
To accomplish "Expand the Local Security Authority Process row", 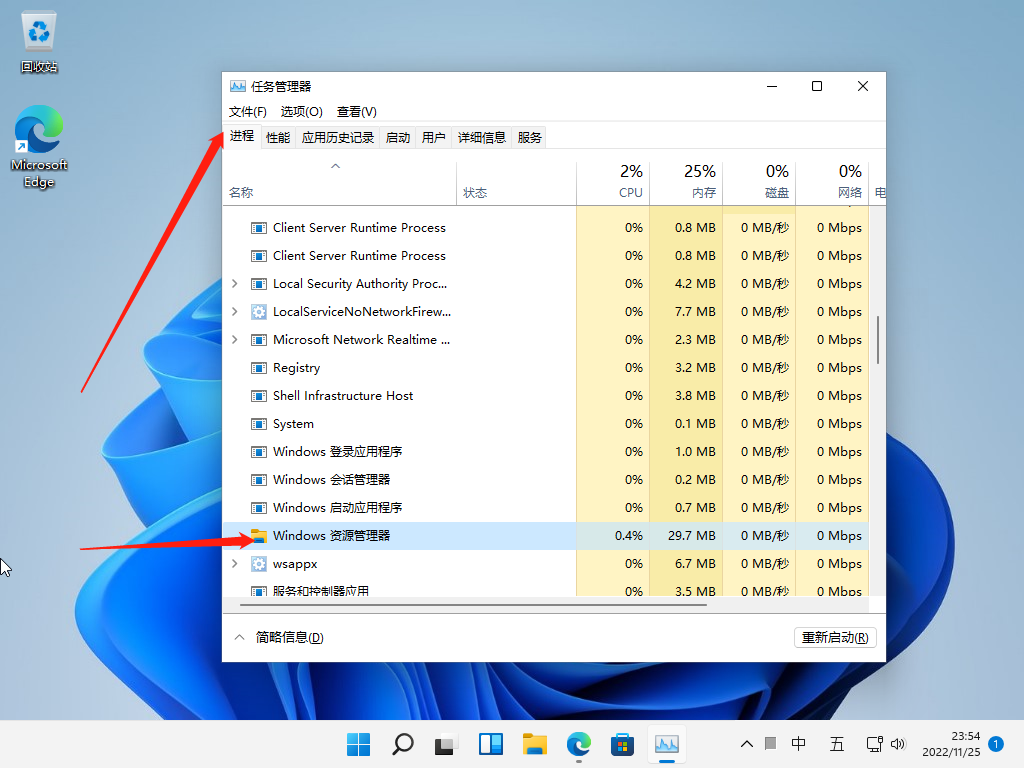I will click(x=234, y=284).
